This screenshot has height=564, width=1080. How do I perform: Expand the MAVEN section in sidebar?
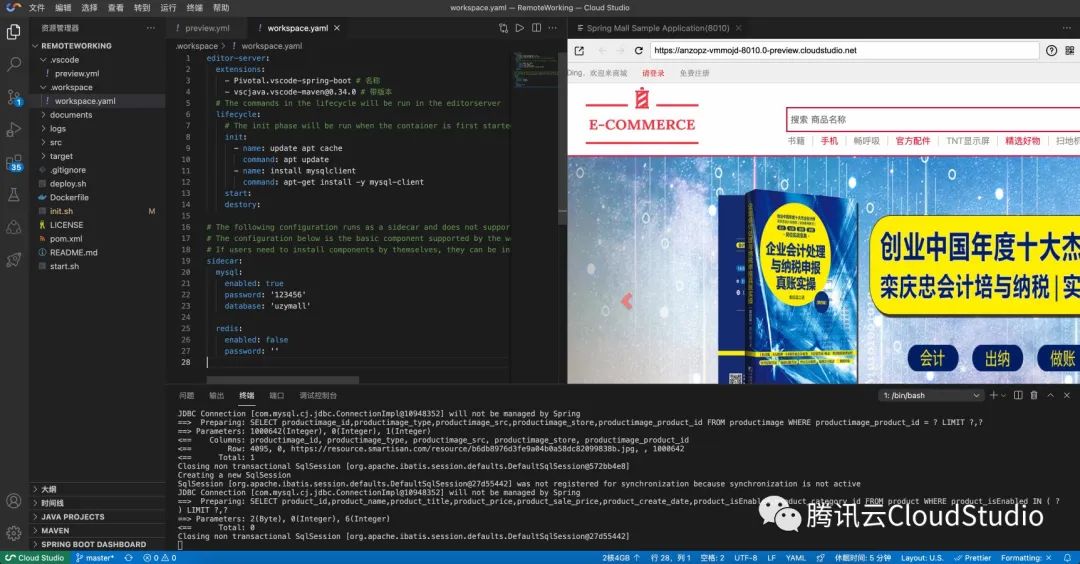55,530
